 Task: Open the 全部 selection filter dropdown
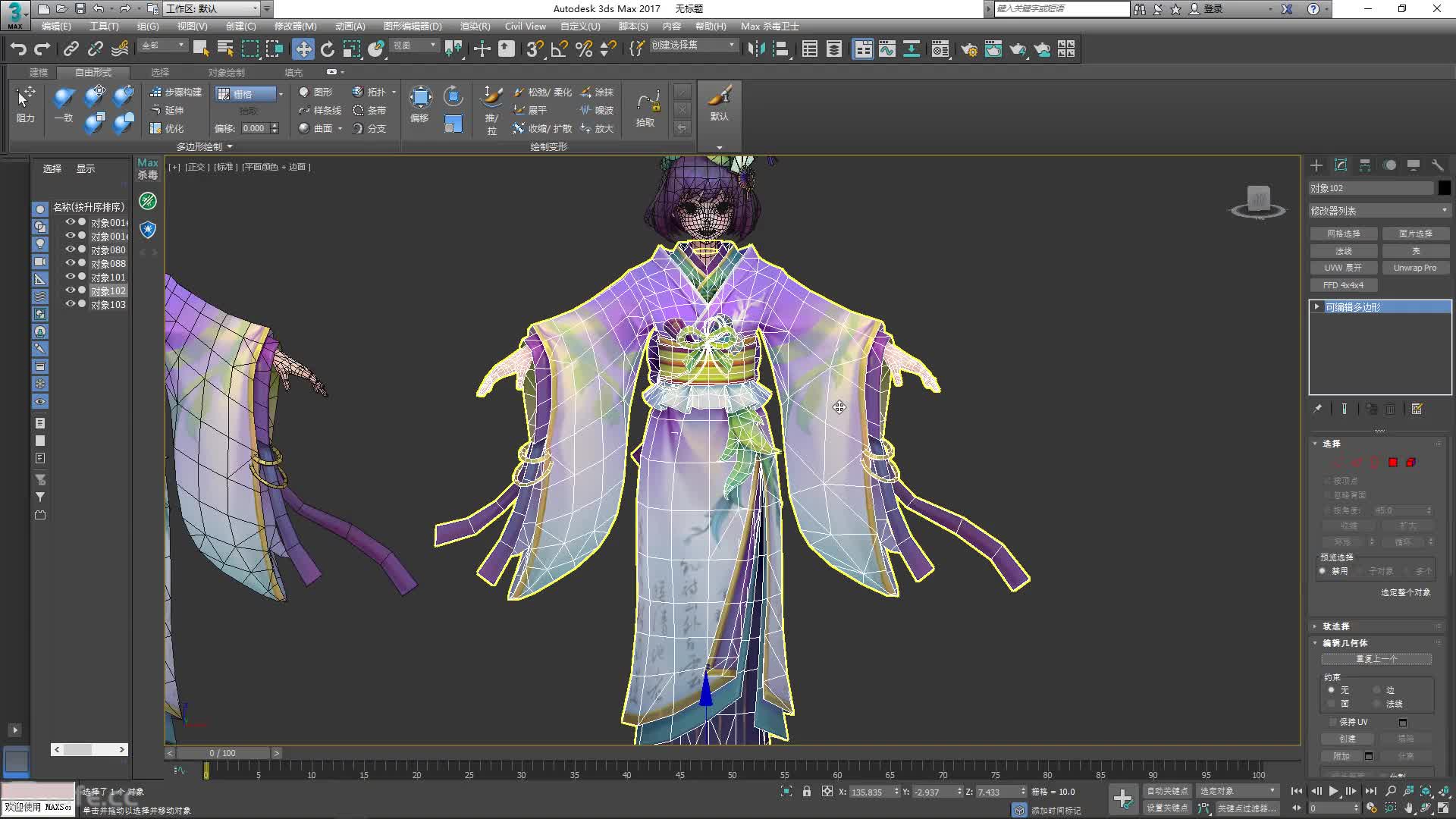click(x=163, y=46)
